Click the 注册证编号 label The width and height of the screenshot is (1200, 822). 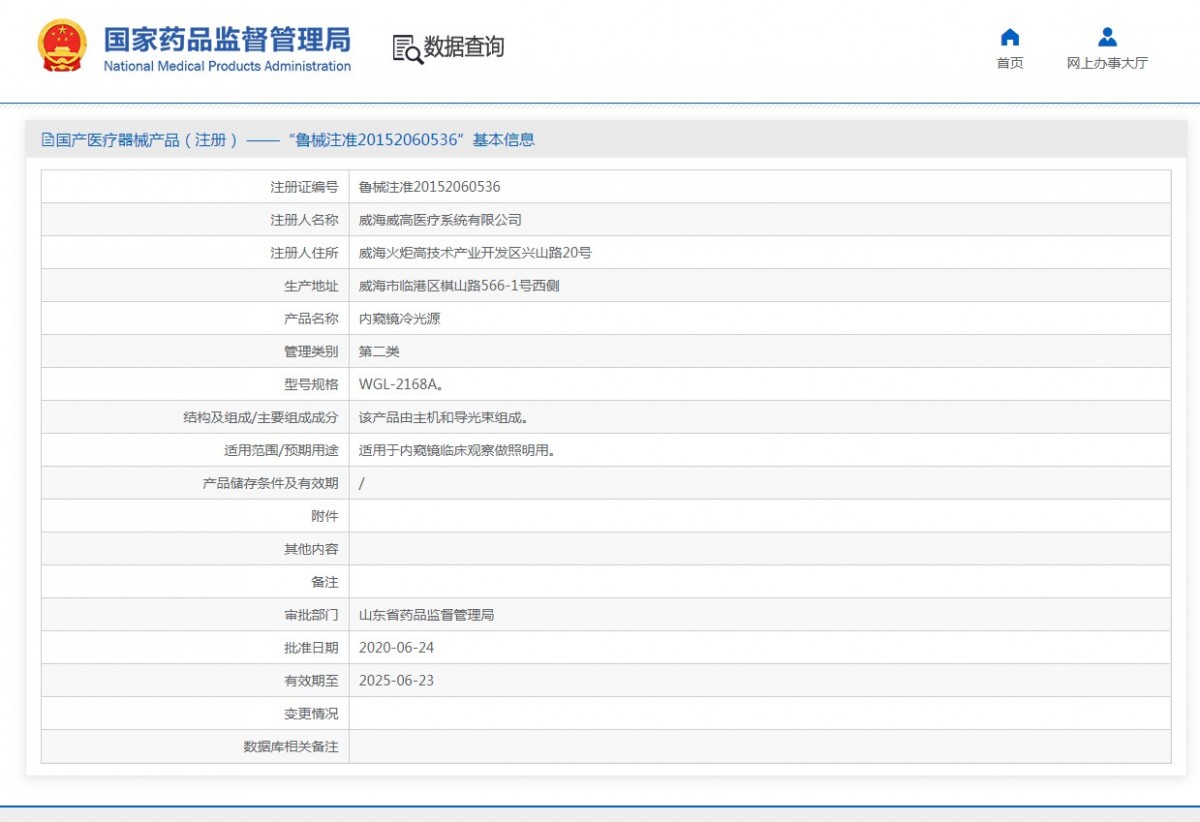tap(304, 187)
